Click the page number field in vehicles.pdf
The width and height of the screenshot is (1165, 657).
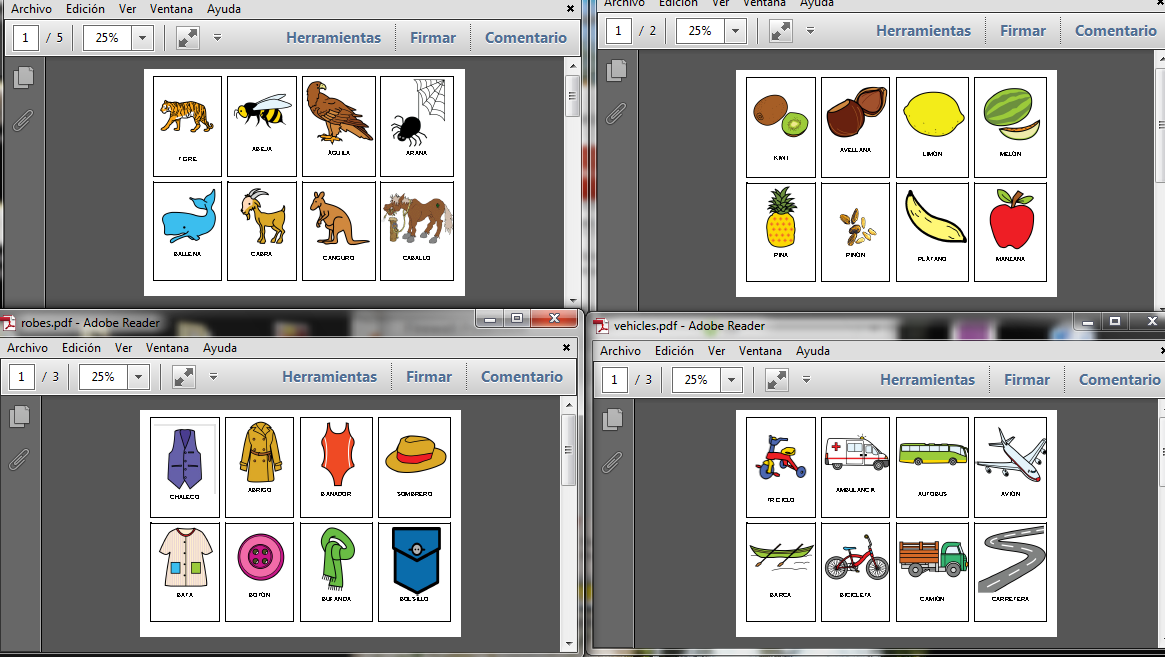click(613, 380)
